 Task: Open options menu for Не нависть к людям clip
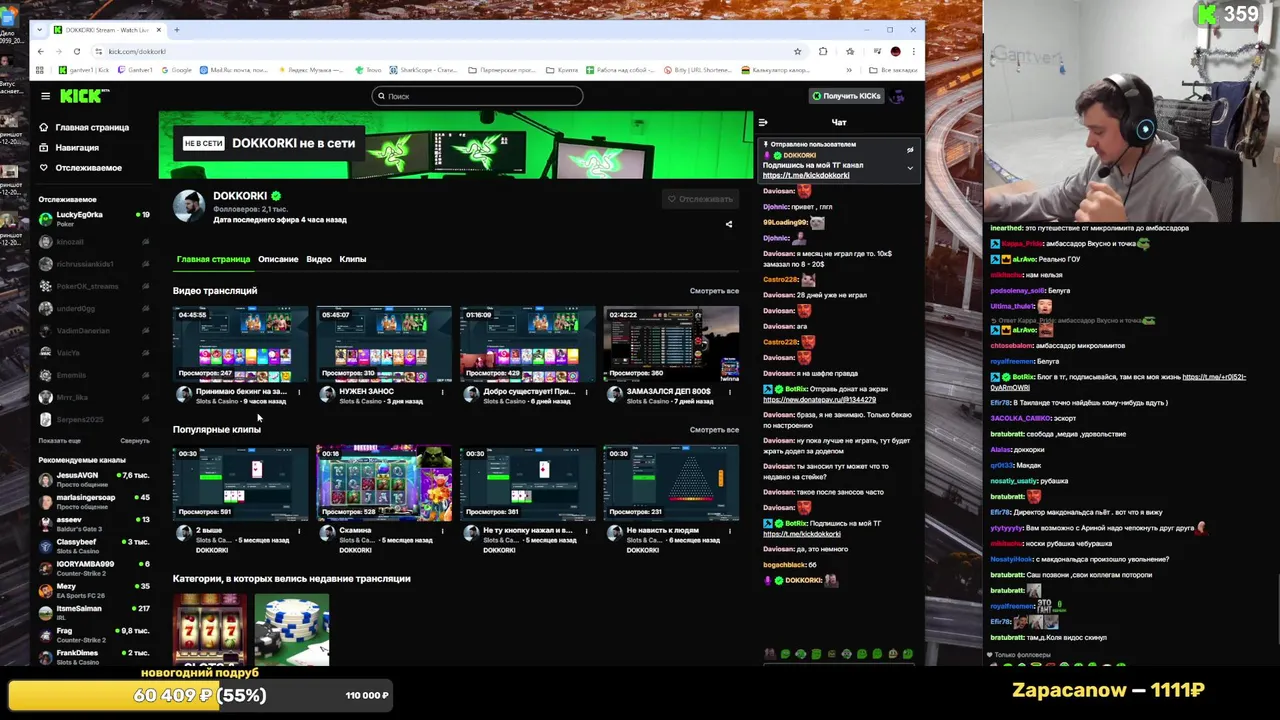730,531
